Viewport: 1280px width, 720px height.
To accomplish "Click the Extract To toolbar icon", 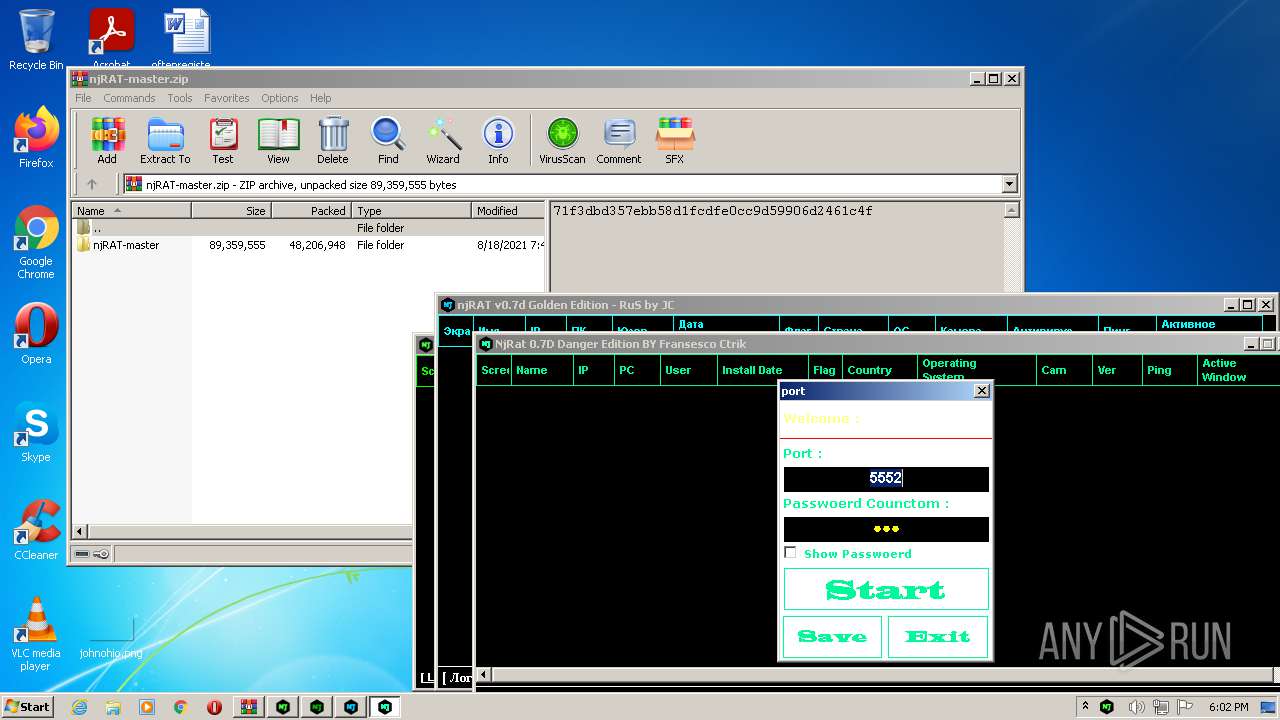I will (x=165, y=140).
